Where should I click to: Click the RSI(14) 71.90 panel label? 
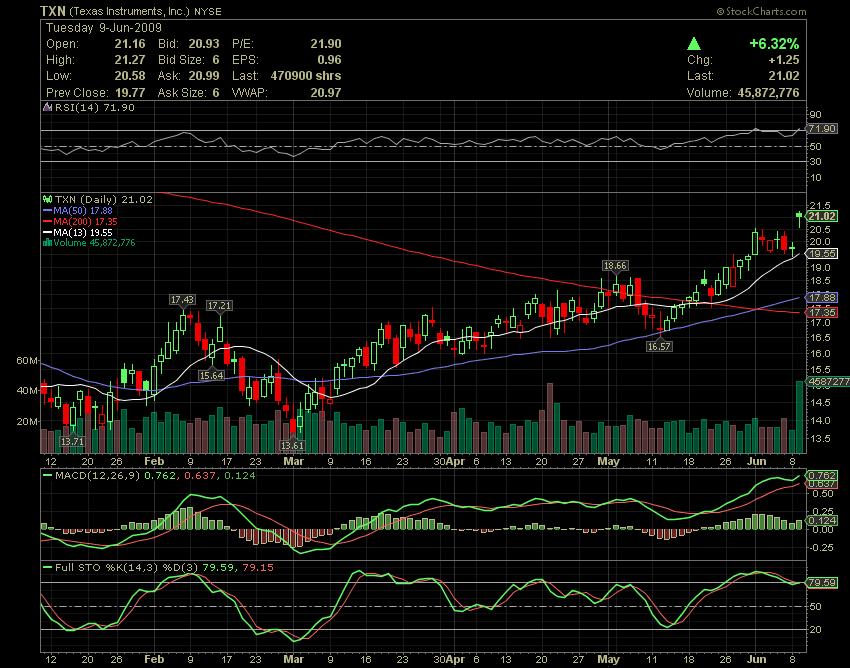point(94,107)
